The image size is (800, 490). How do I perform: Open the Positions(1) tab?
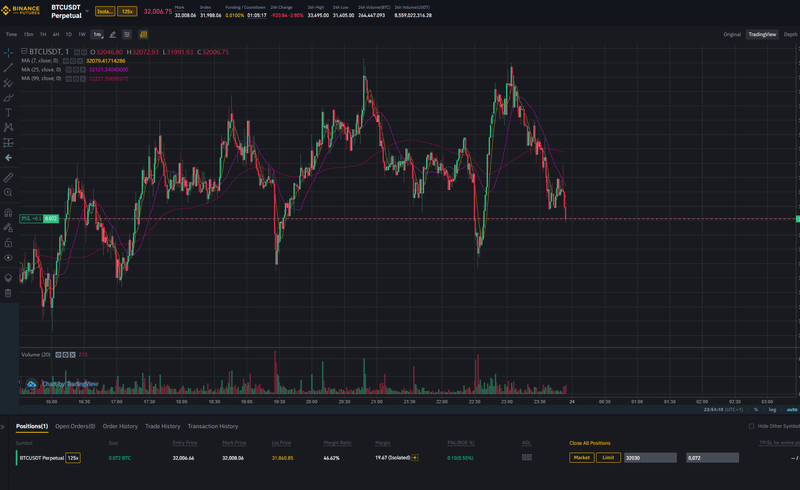tap(32, 426)
